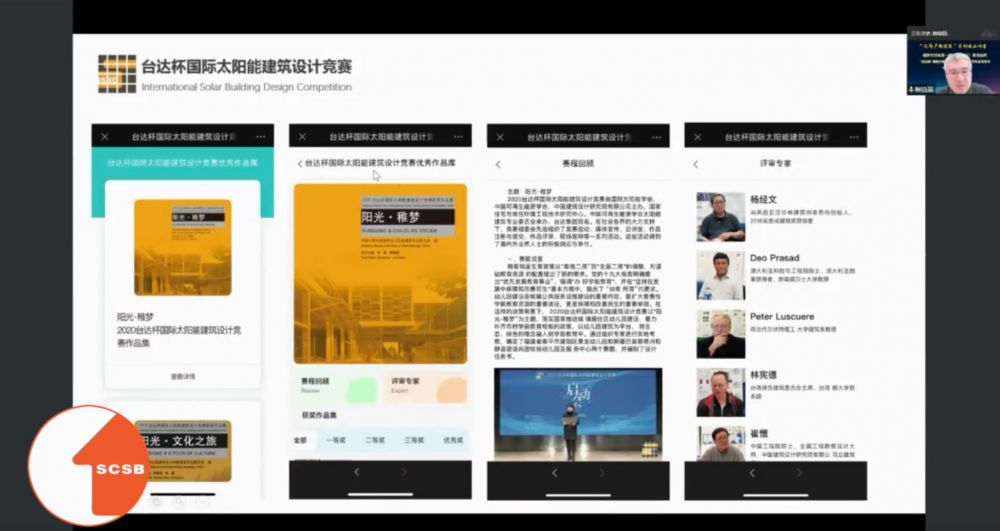Tap the bottom forward arrow on the 优秀作品库 screen
1000x531 pixels.
[404, 472]
